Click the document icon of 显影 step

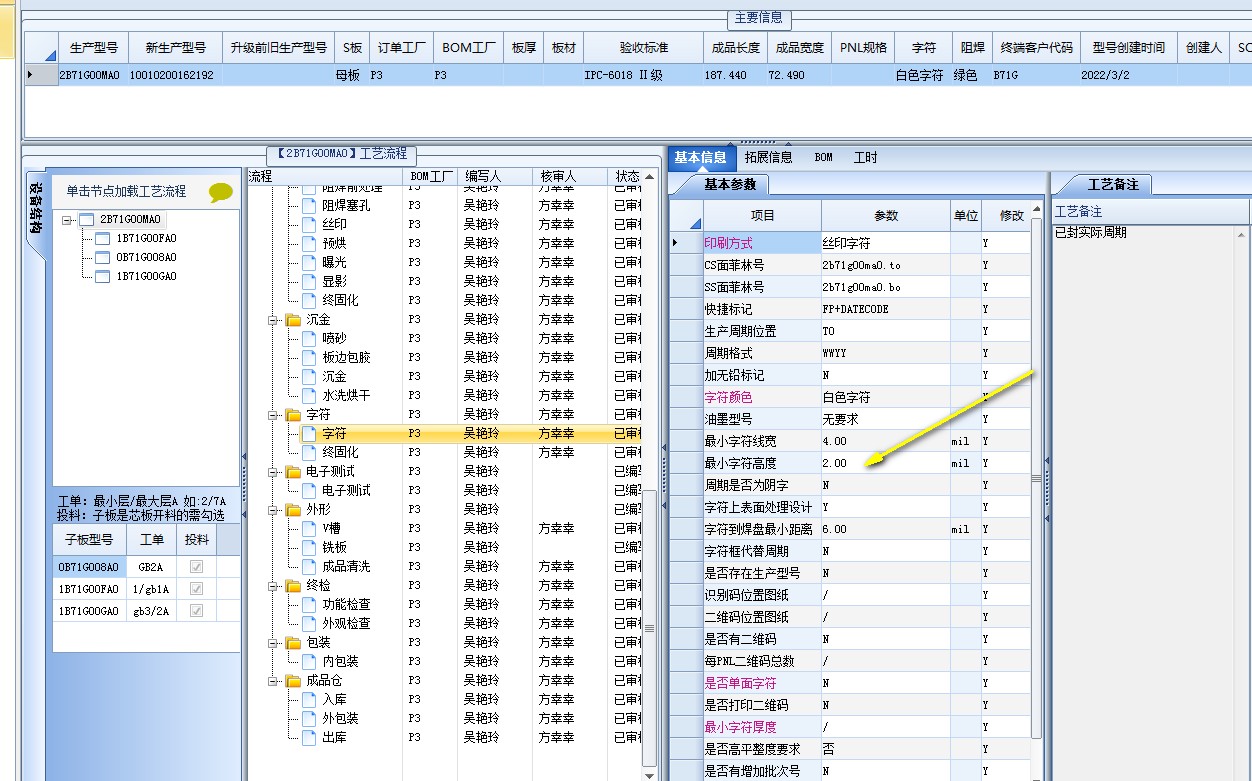pyautogui.click(x=309, y=281)
